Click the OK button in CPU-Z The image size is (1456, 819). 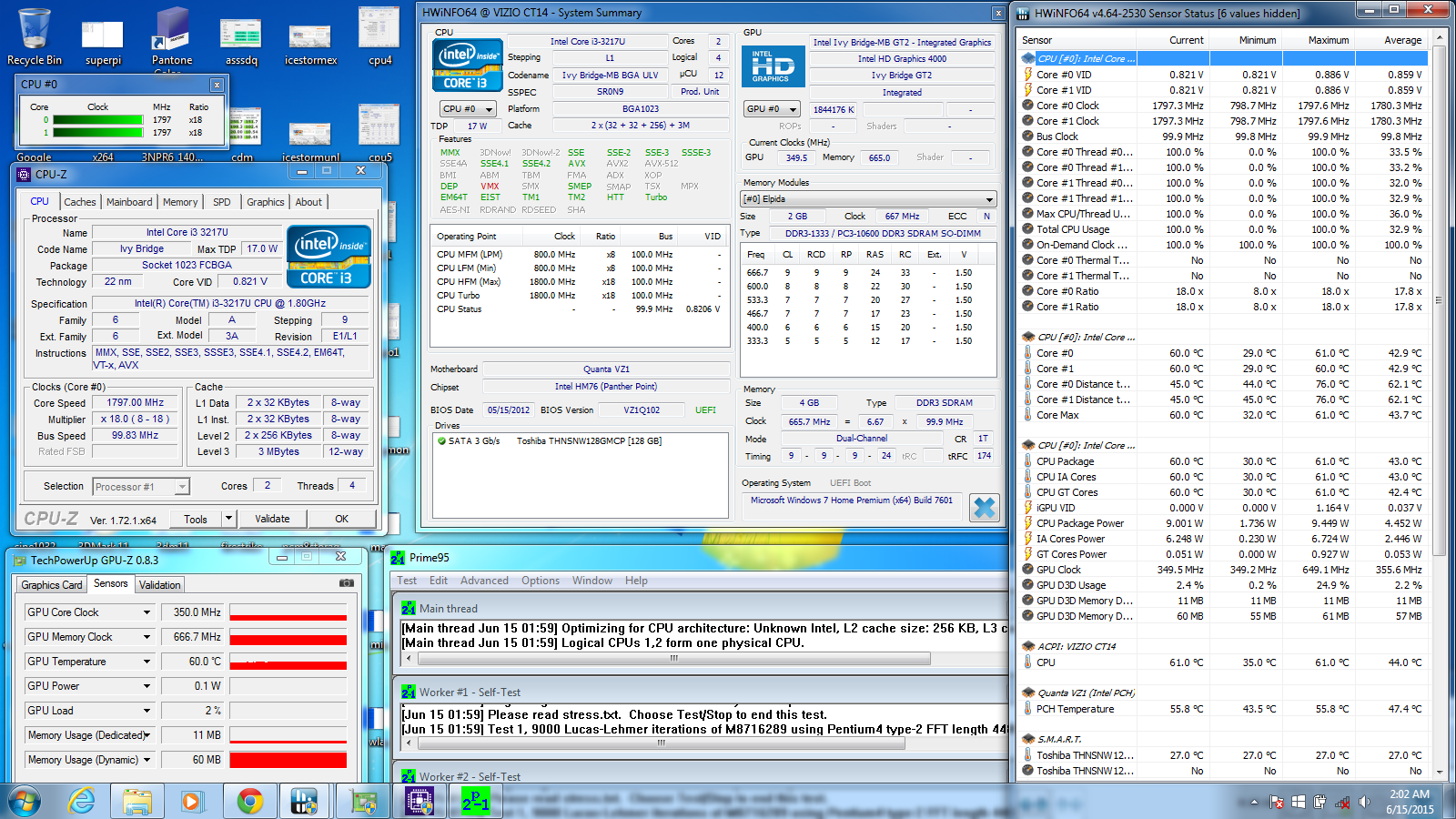coord(341,519)
